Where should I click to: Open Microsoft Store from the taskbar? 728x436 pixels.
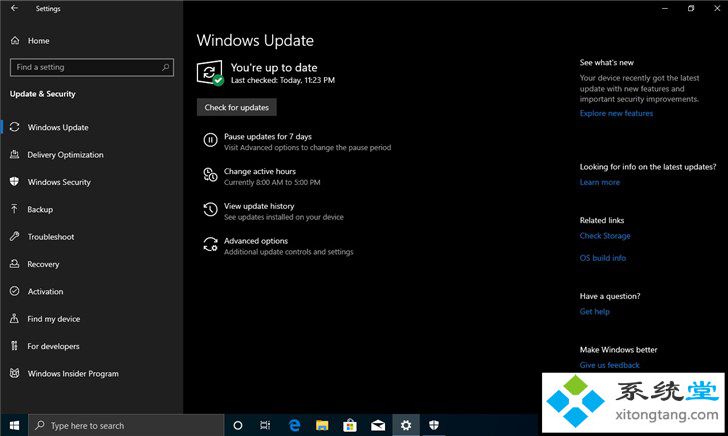tap(350, 425)
